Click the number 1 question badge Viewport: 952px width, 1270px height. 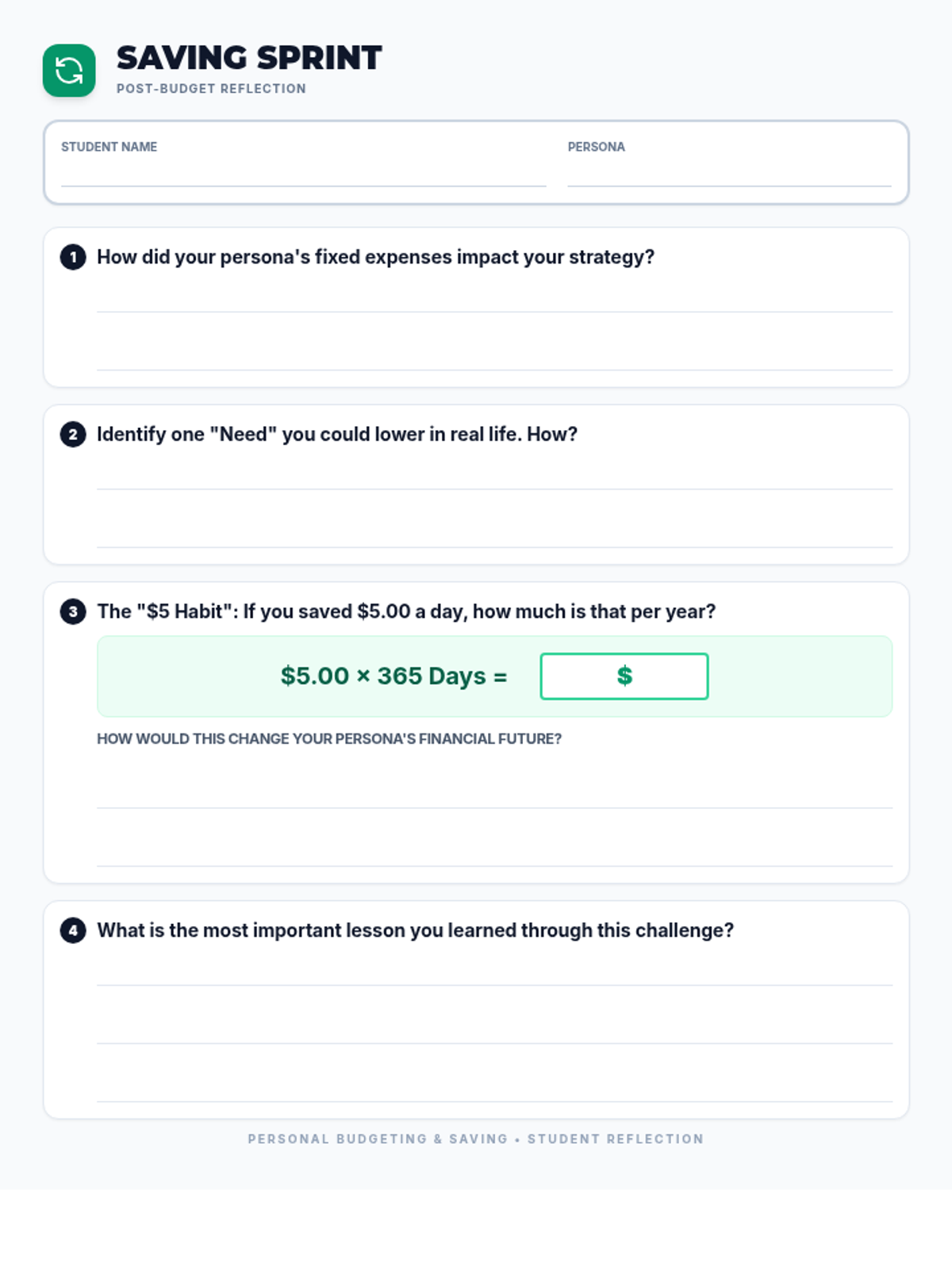click(73, 257)
